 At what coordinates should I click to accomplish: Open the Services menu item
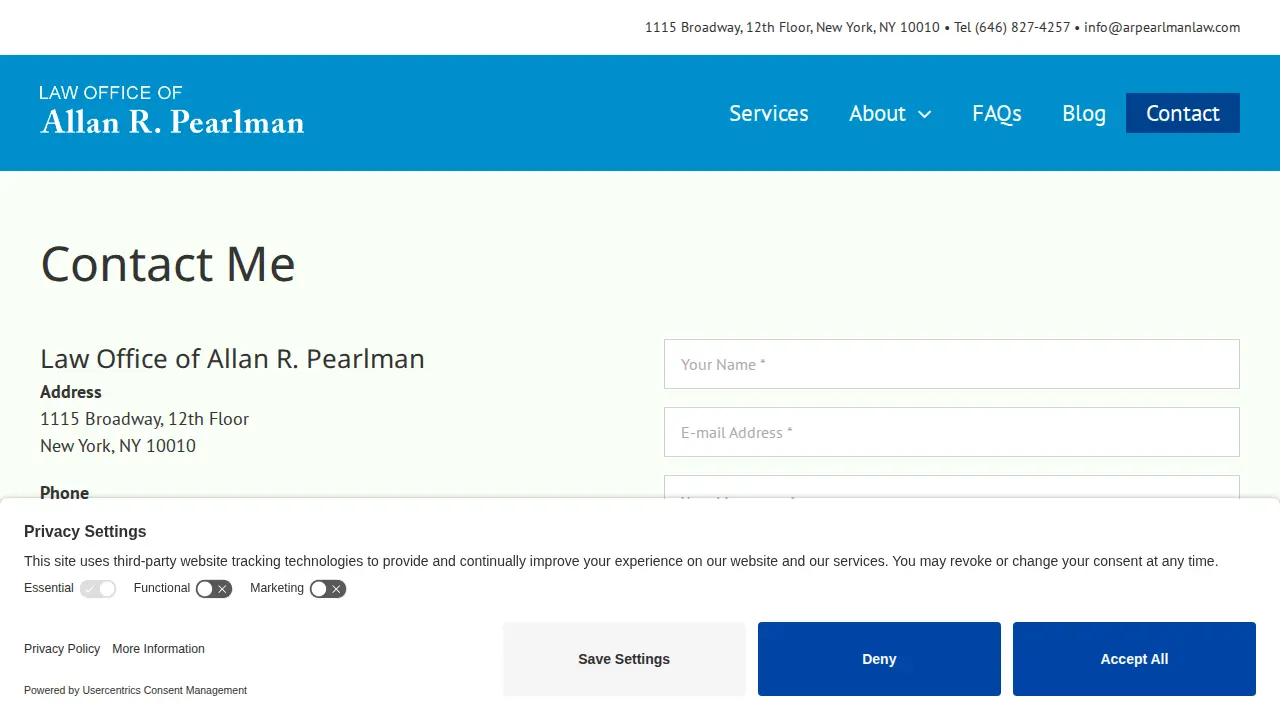[x=769, y=113]
